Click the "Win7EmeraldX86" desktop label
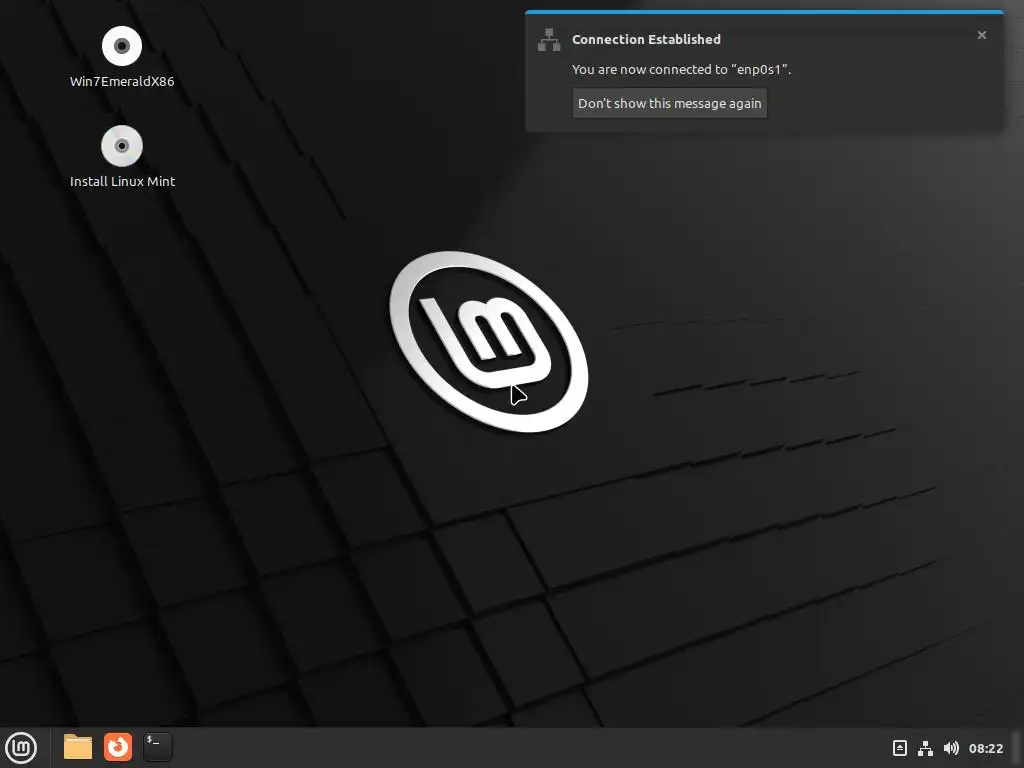Screen dimensions: 1024x768 click(122, 82)
